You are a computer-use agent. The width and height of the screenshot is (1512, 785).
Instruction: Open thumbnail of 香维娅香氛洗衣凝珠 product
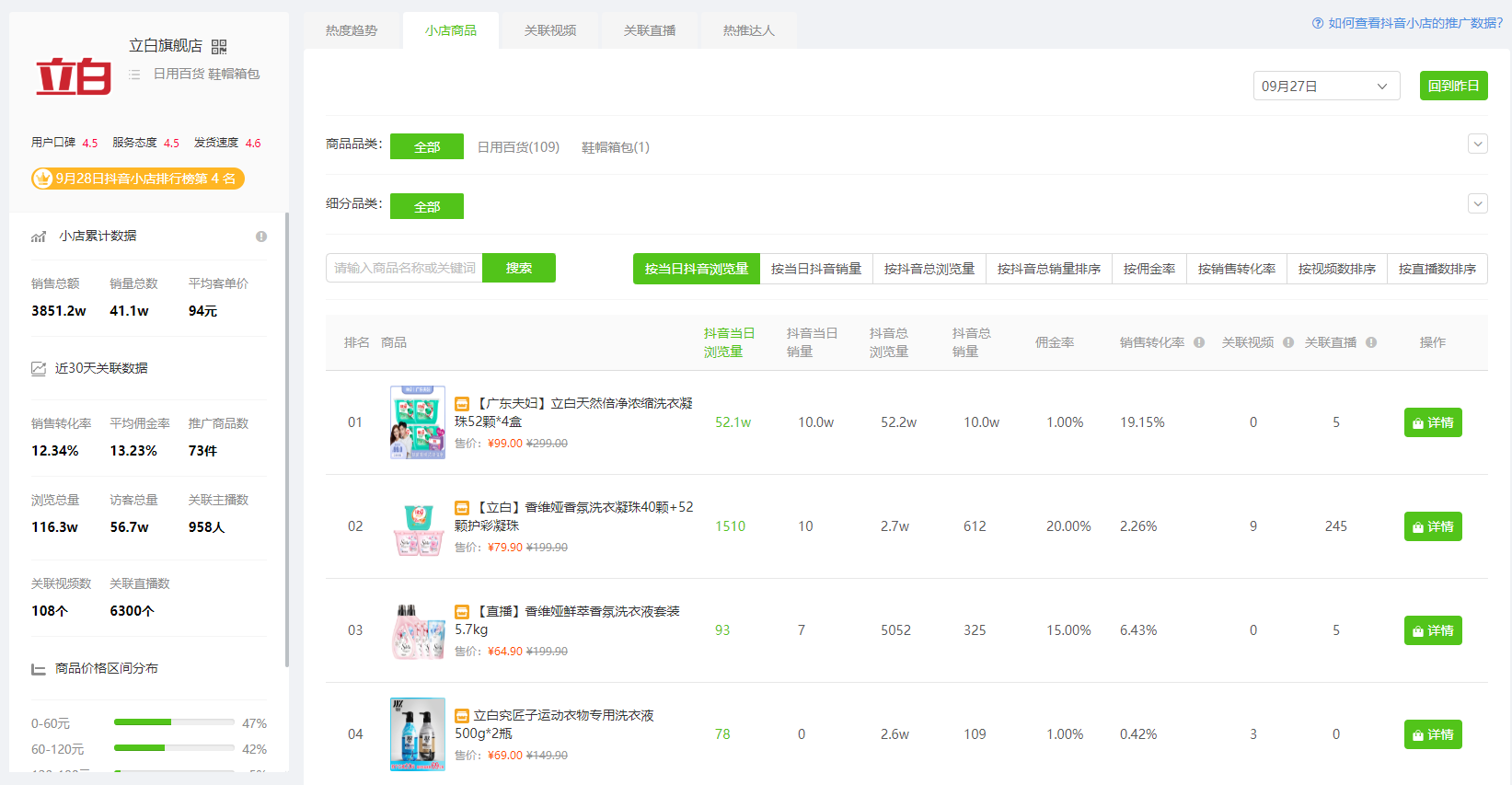tap(418, 528)
